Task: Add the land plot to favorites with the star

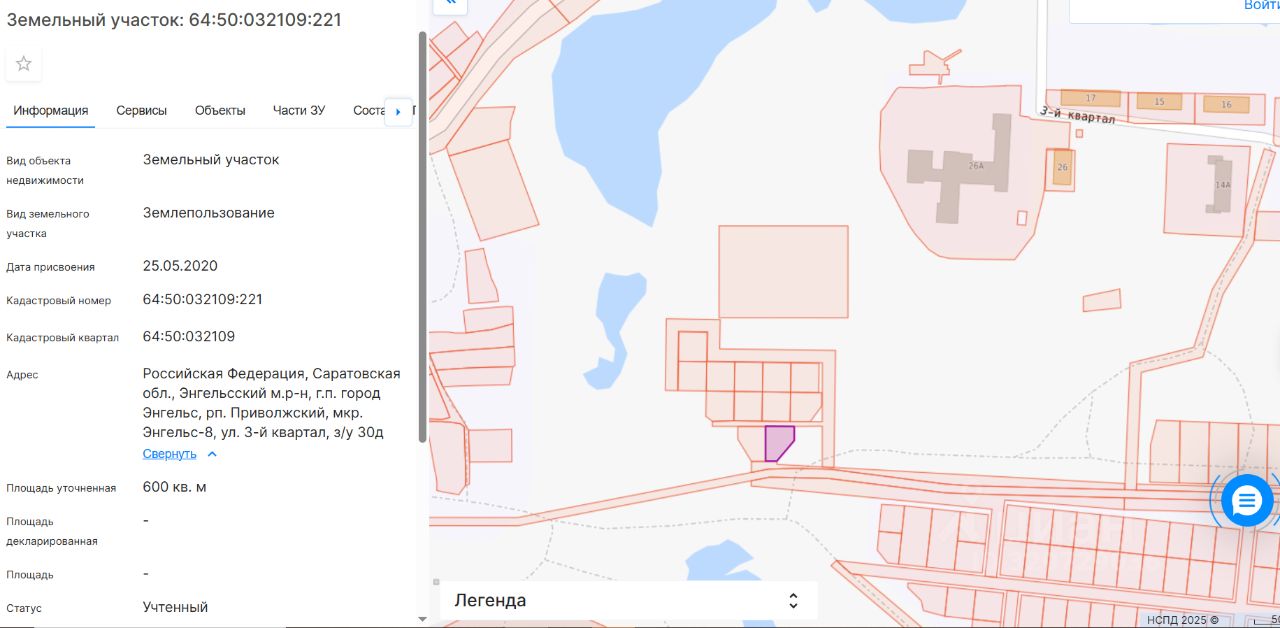Action: click(x=24, y=64)
